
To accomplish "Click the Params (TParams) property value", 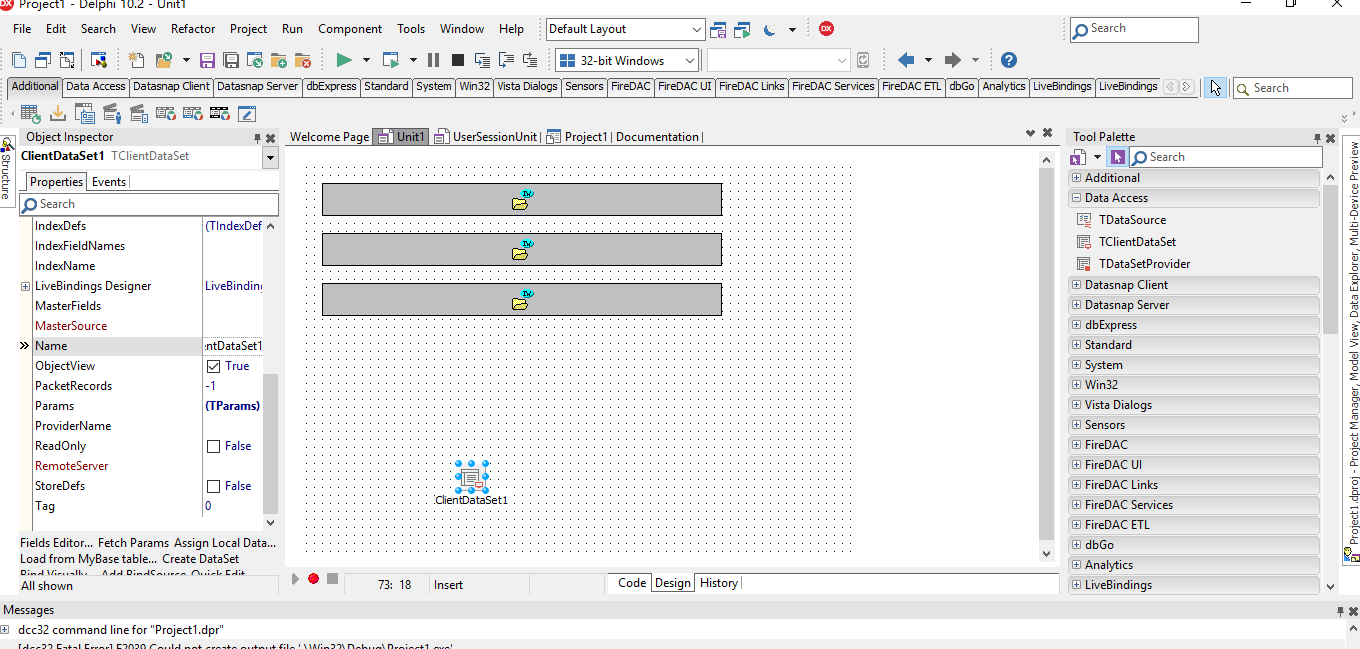I will click(x=232, y=406).
